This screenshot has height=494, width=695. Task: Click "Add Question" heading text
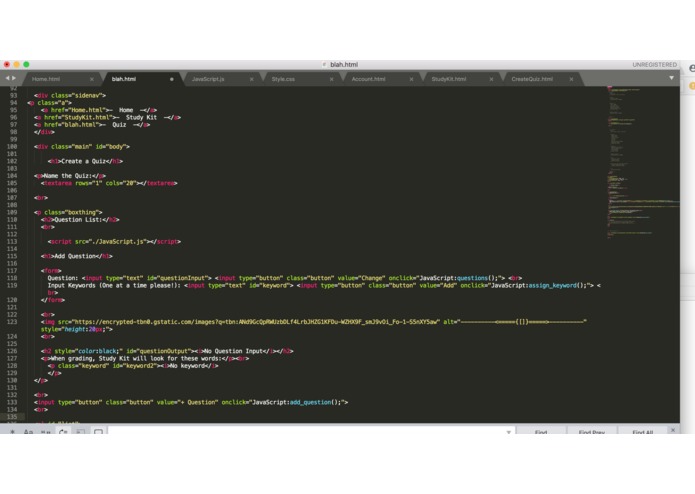[x=75, y=256]
